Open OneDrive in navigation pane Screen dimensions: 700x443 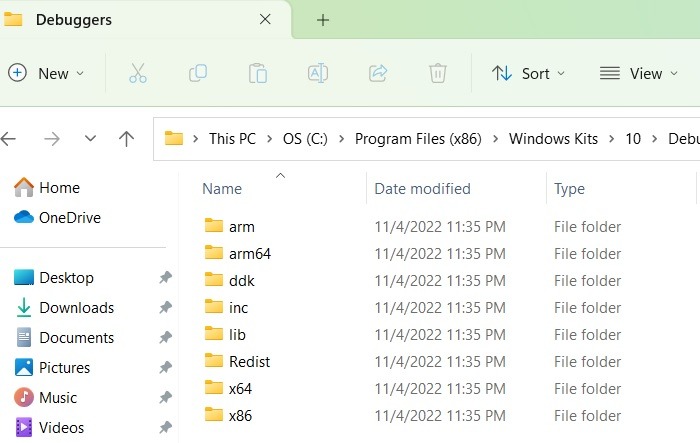coord(57,217)
